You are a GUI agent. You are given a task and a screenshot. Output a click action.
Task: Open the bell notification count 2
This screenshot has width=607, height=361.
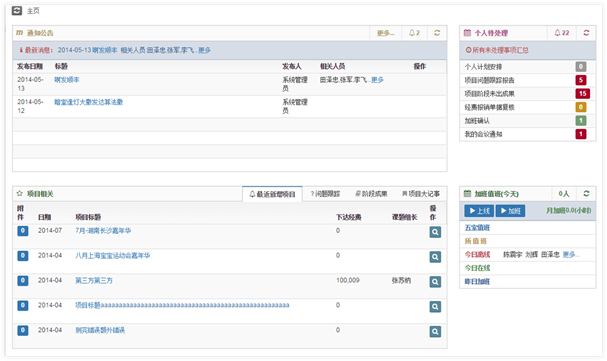pos(414,33)
